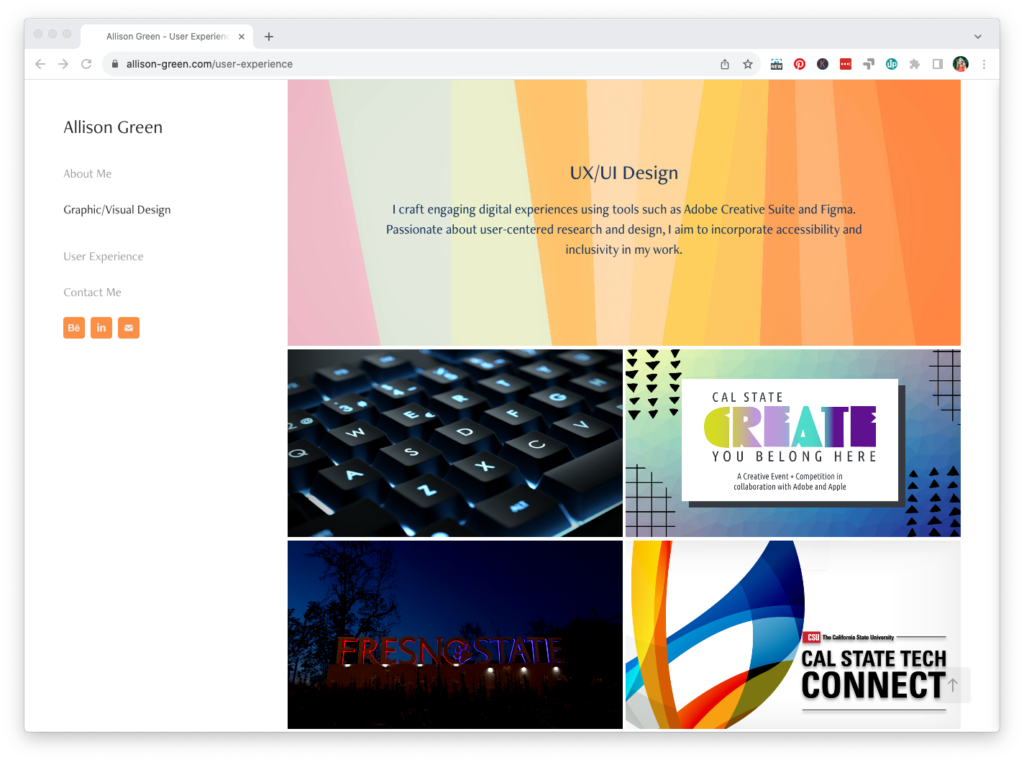Open the LinkedIn profile icon

point(101,328)
